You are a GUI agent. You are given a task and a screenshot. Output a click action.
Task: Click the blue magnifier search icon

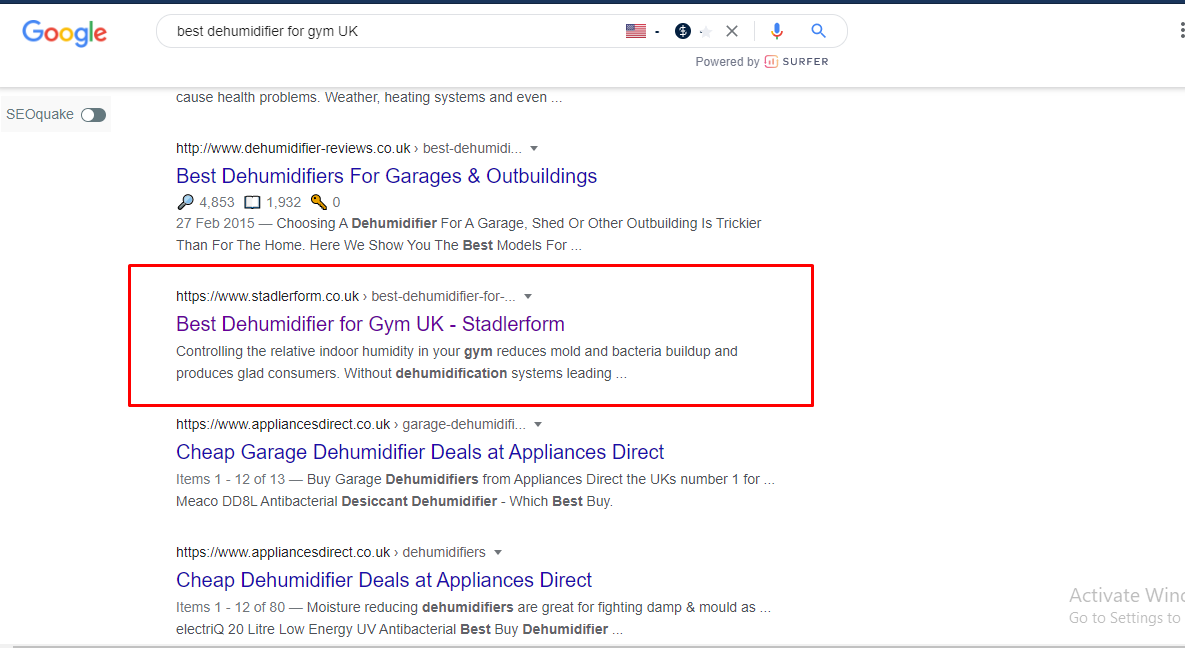click(818, 31)
